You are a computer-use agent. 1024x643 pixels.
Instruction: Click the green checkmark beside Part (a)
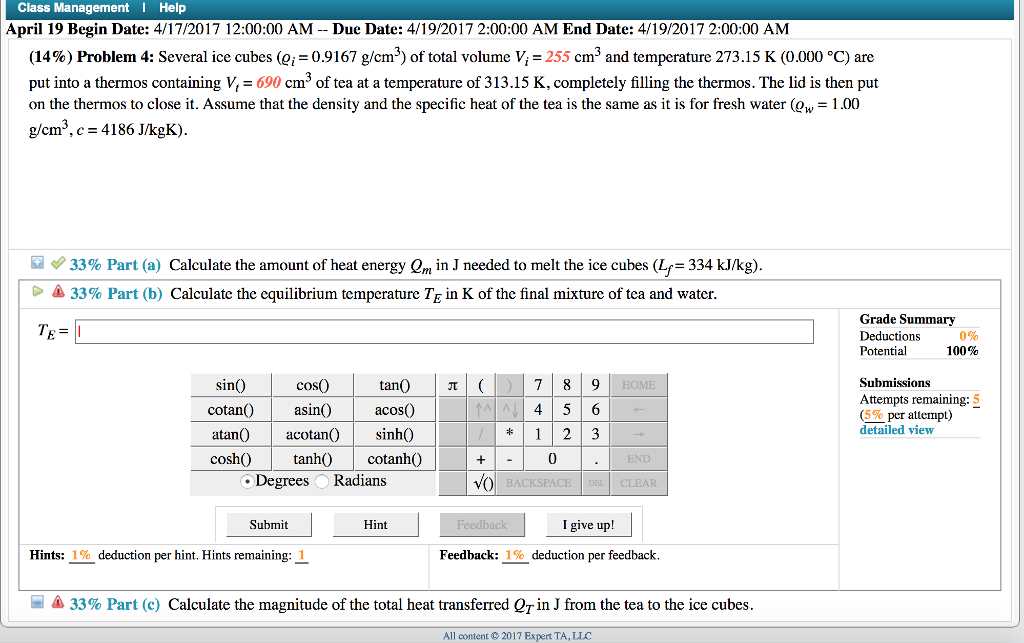pos(57,263)
